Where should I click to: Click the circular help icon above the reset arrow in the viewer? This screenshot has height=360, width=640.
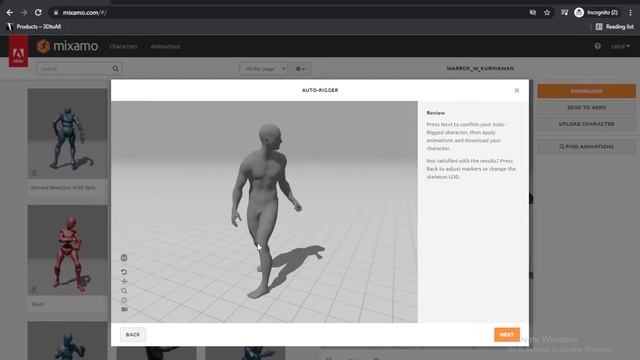(x=124, y=258)
